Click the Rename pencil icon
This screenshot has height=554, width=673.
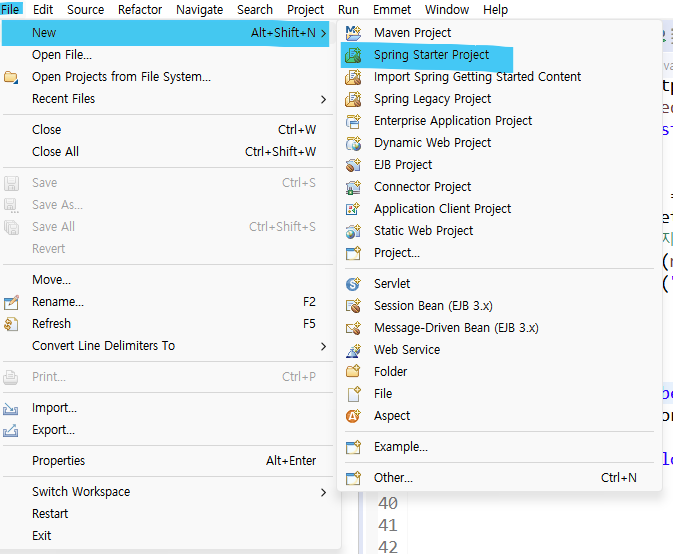tap(11, 302)
